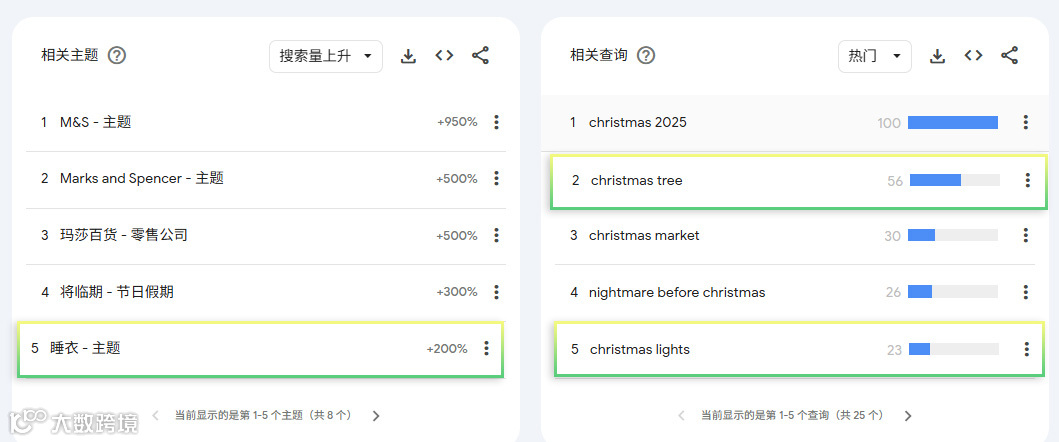Image resolution: width=1059 pixels, height=442 pixels.
Task: Open more options for 睡衣 topic
Action: click(486, 349)
